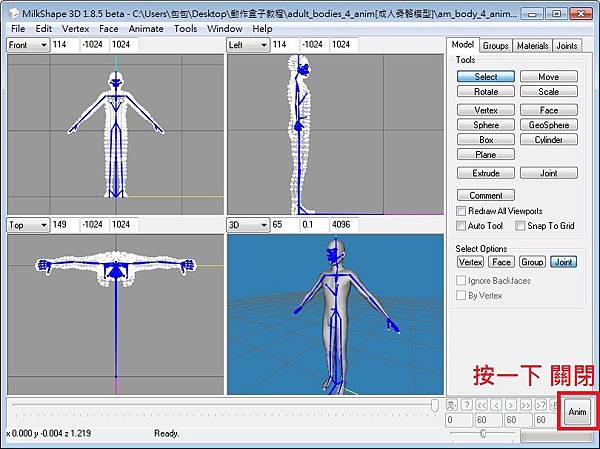Open the Top viewport view dropdown
This screenshot has width=600, height=449.
28,225
